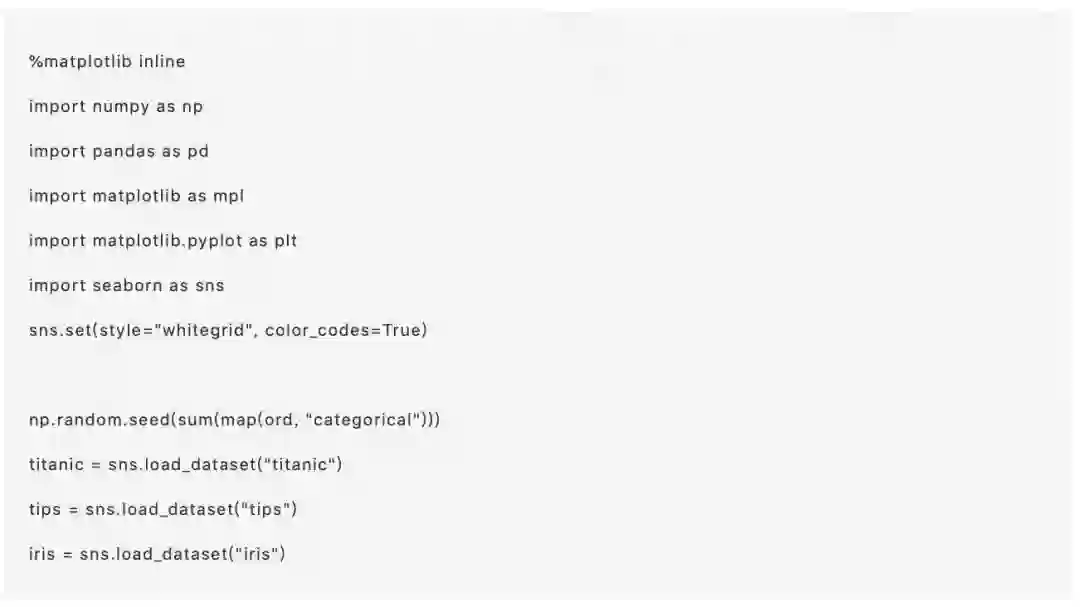Click the np.random.seed function name
The height and width of the screenshot is (607, 1080).
pos(100,420)
